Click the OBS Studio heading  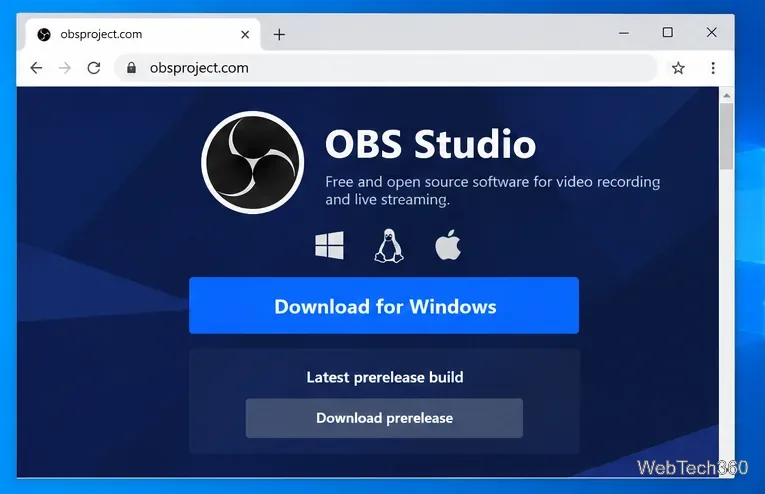[x=430, y=144]
